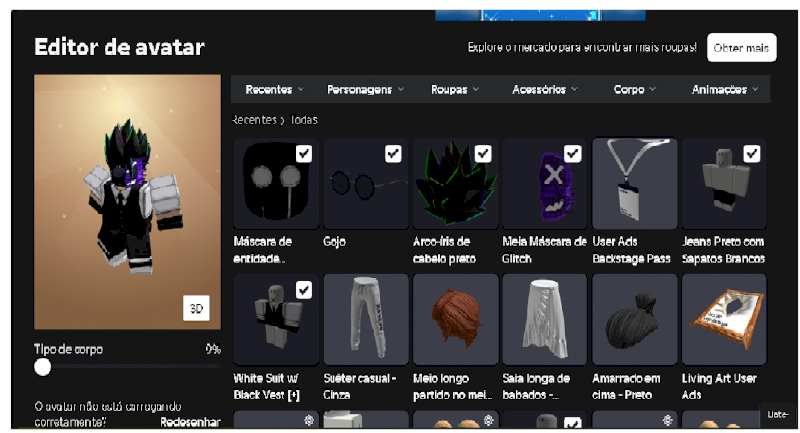Click the 0% body type value
The width and height of the screenshot is (800, 433).
tap(213, 349)
